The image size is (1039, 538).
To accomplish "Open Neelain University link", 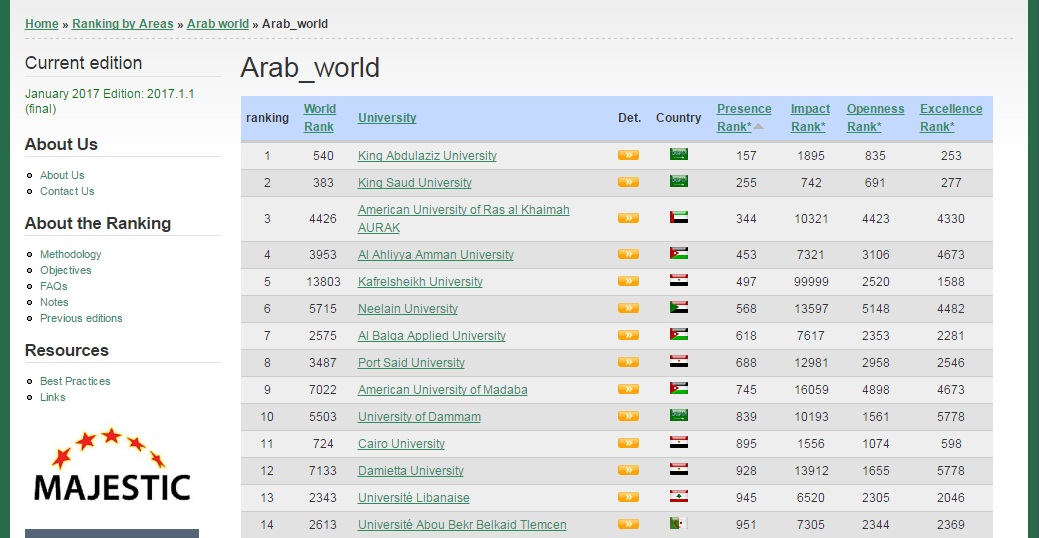I will pos(408,309).
